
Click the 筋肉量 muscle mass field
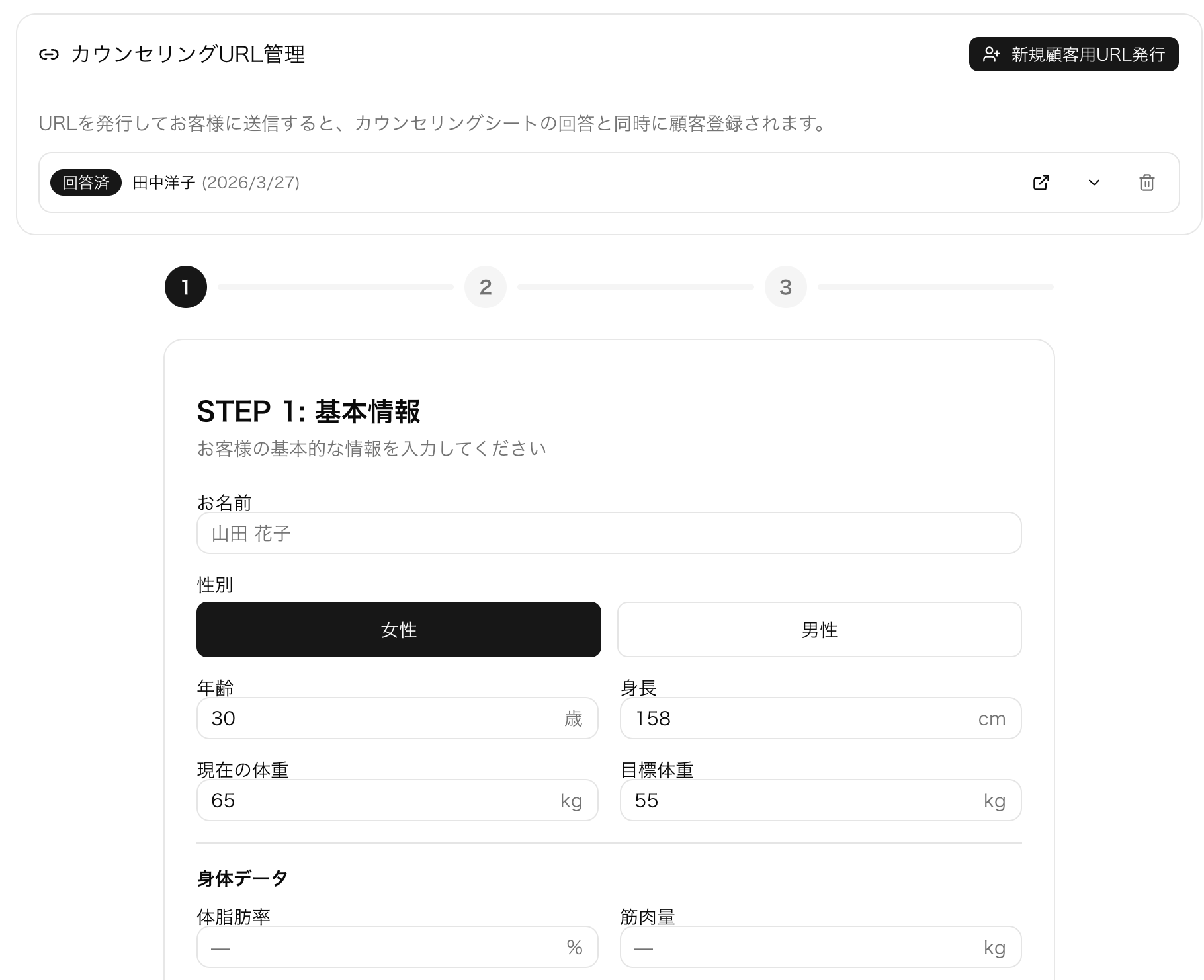[800, 947]
